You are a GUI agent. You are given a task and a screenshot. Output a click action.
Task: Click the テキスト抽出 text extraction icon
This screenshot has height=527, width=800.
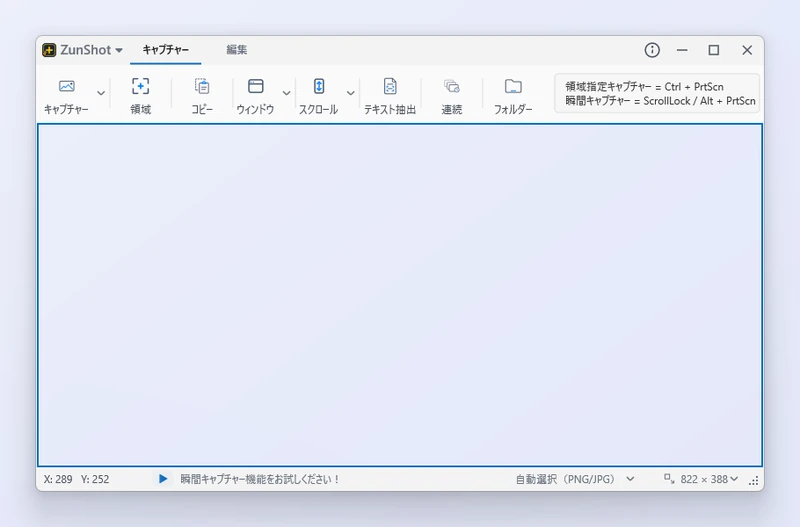pos(390,86)
